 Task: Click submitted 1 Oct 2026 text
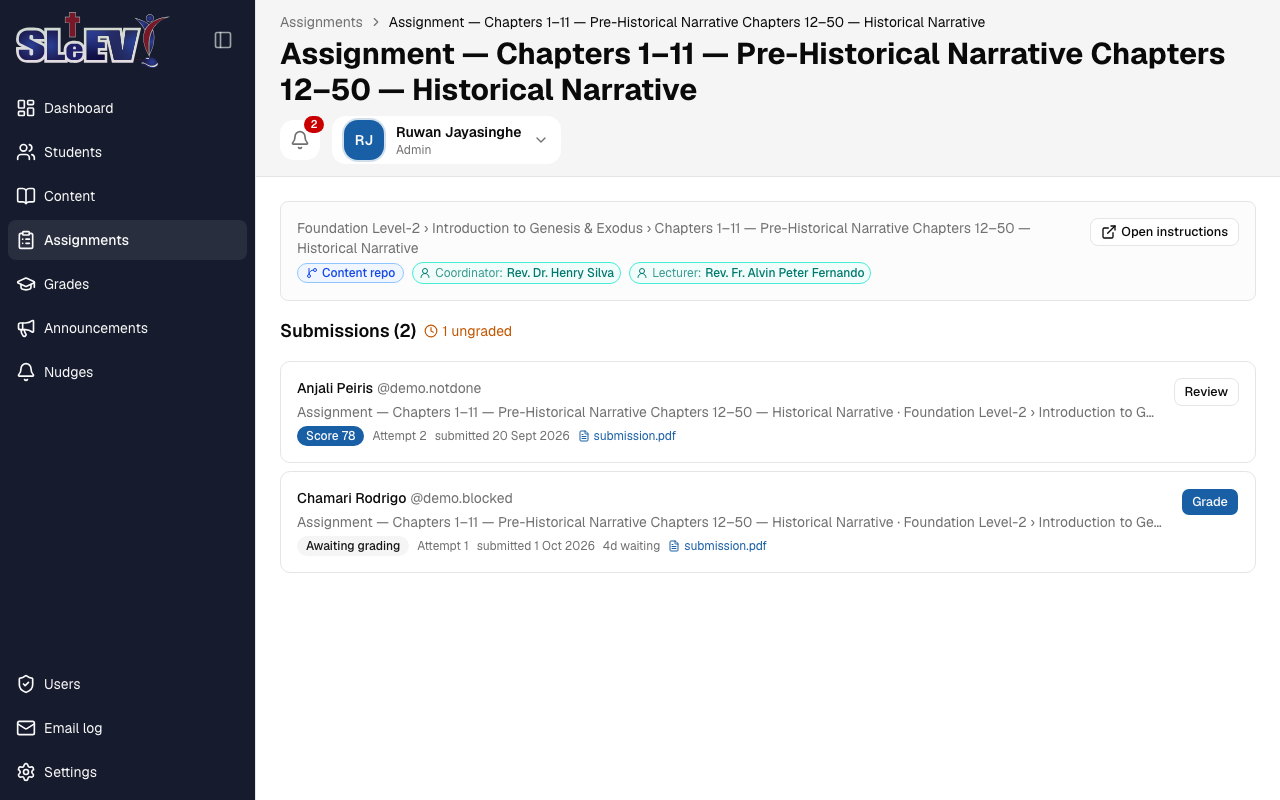pos(536,546)
